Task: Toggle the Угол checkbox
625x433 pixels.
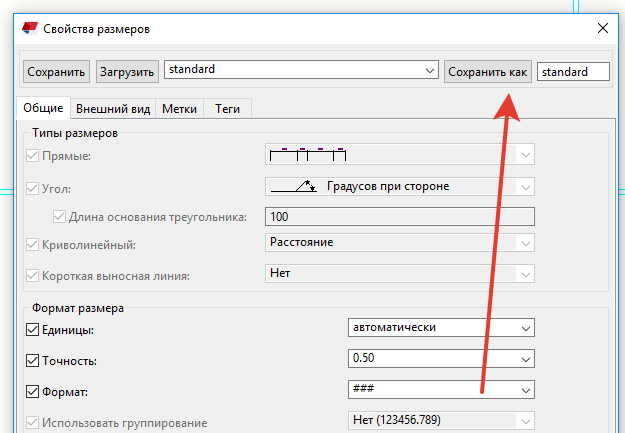Action: pos(31,188)
